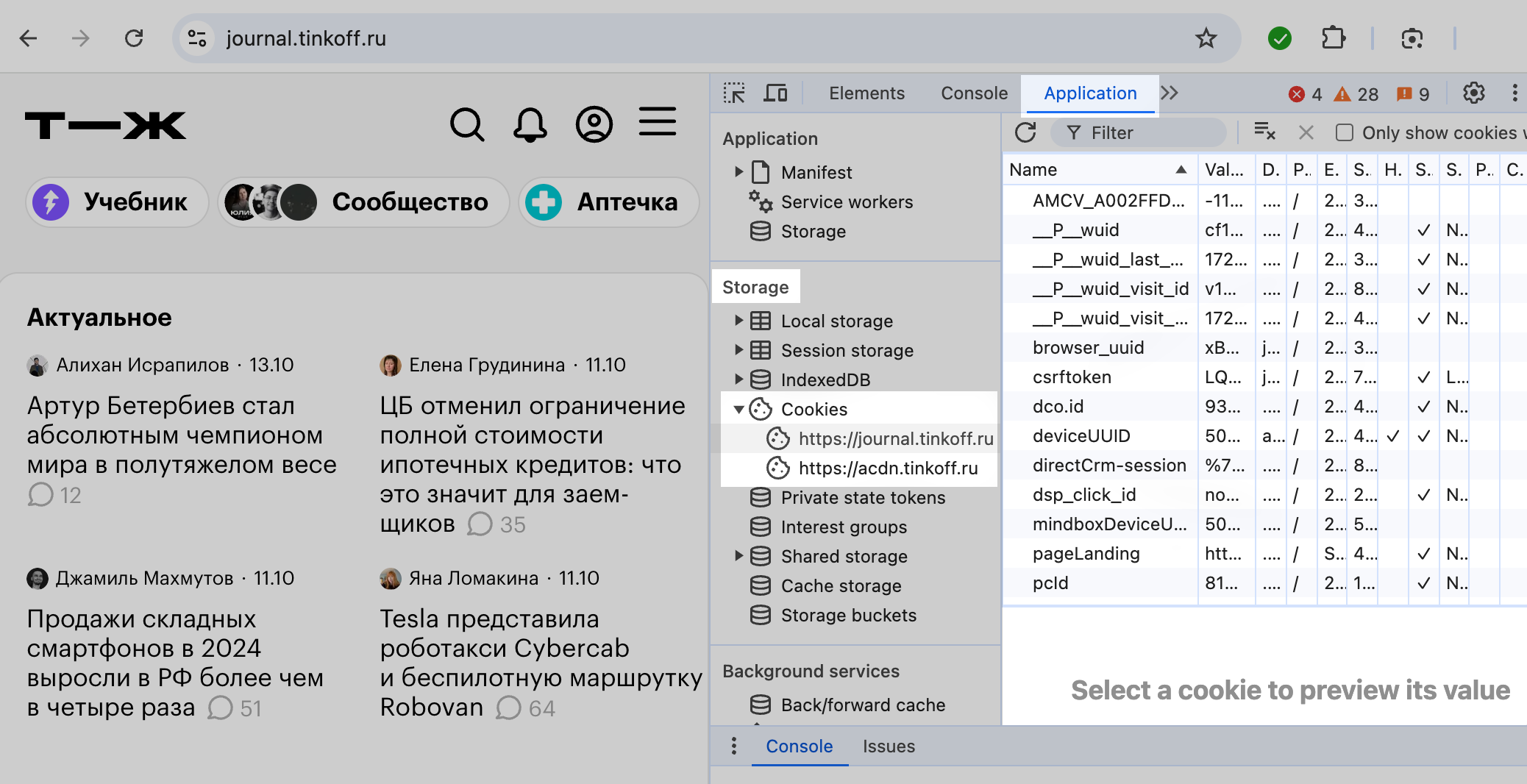
Task: Reload the page using browser refresh icon
Action: [134, 38]
